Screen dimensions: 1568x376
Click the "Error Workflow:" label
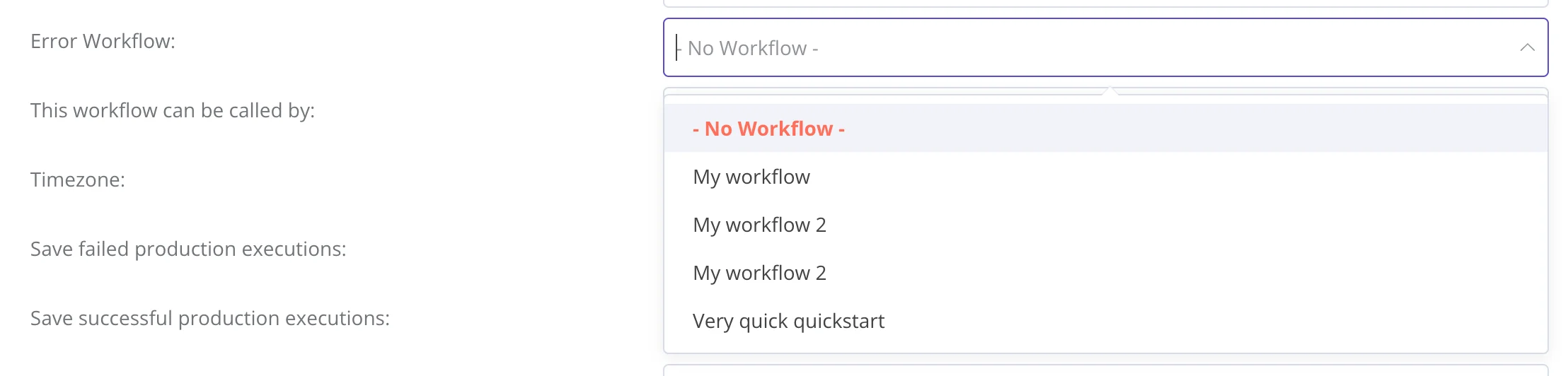pos(103,41)
